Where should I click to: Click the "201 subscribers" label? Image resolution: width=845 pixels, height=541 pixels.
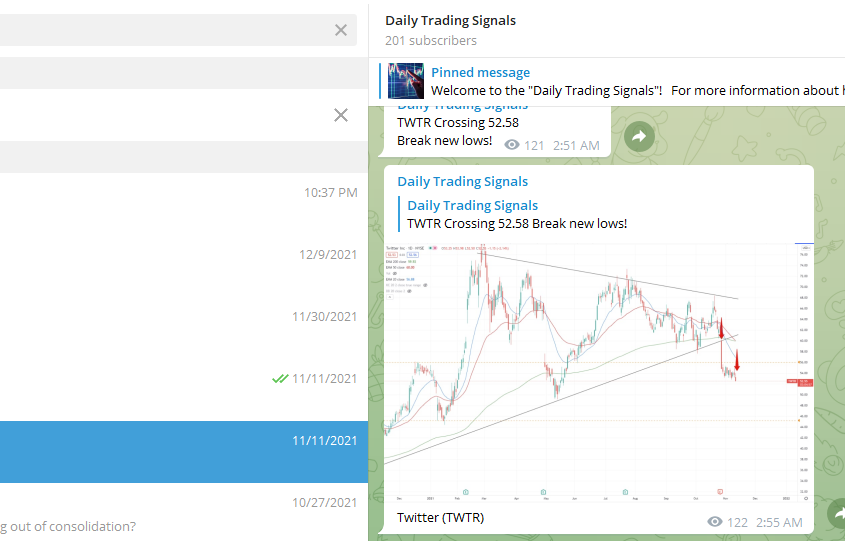[431, 41]
